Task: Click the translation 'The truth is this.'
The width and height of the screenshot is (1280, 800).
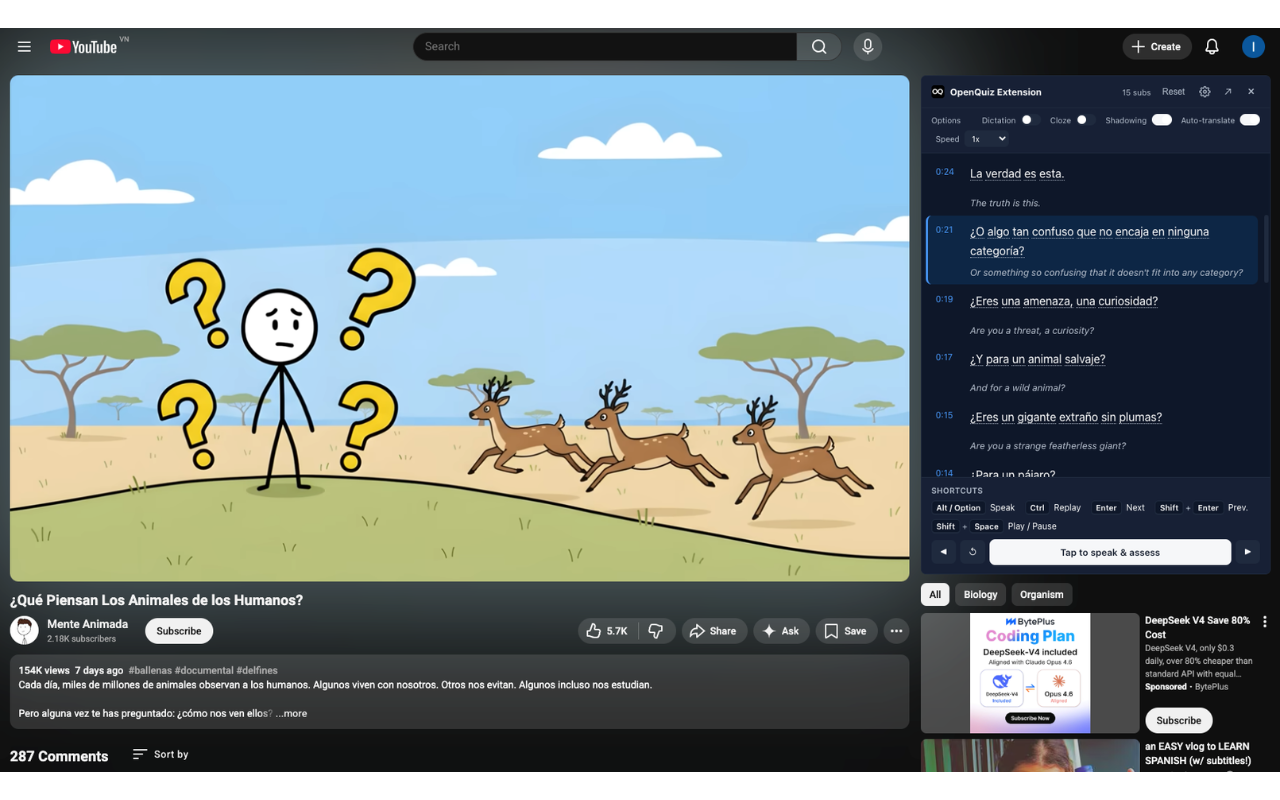Action: pyautogui.click(x=1005, y=203)
